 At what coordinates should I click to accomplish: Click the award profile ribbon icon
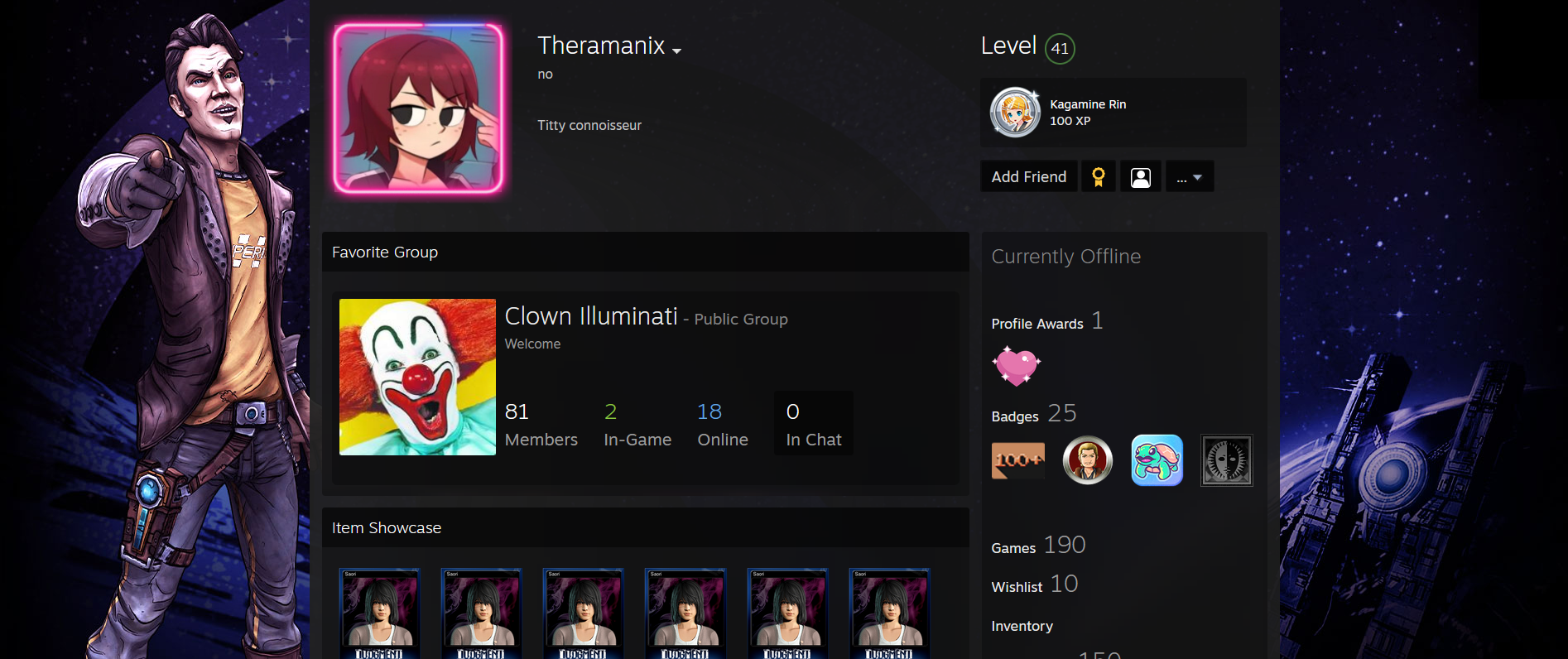[1099, 176]
